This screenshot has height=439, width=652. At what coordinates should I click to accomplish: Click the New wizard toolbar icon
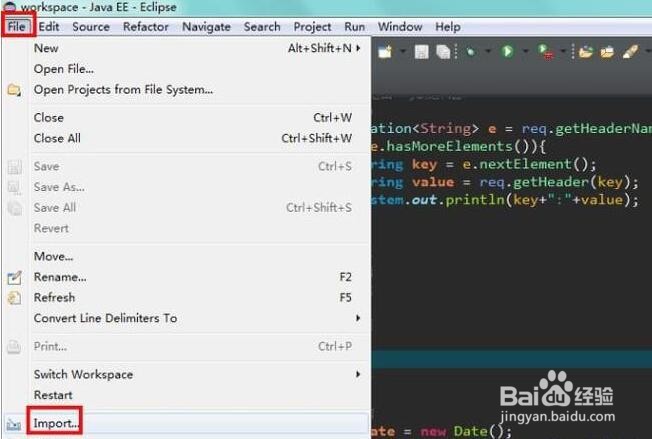[x=385, y=52]
